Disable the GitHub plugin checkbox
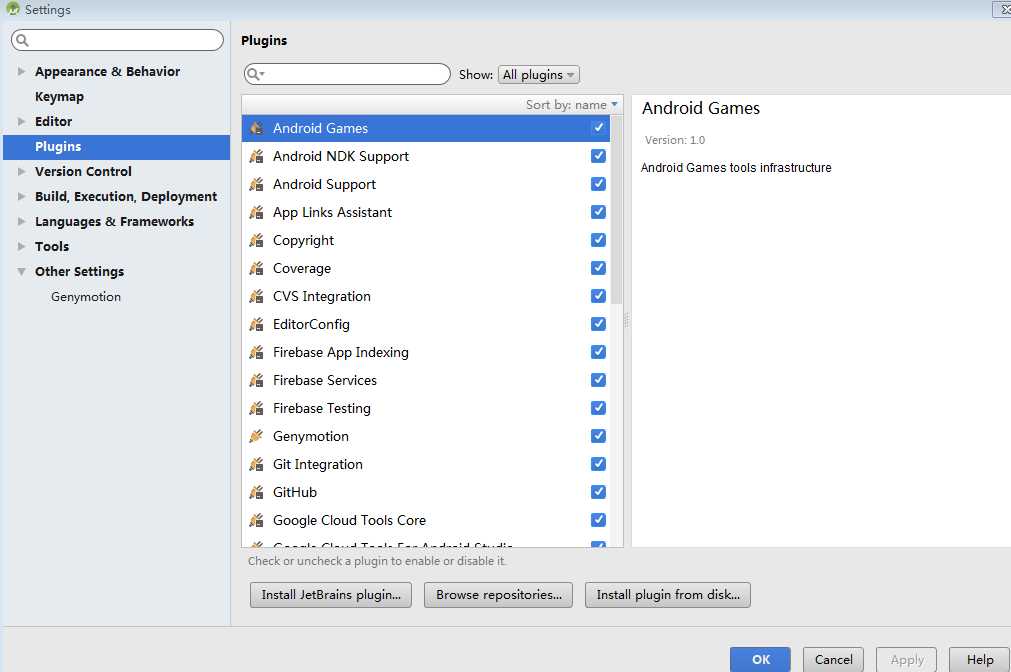Image resolution: width=1011 pixels, height=672 pixels. click(x=598, y=492)
